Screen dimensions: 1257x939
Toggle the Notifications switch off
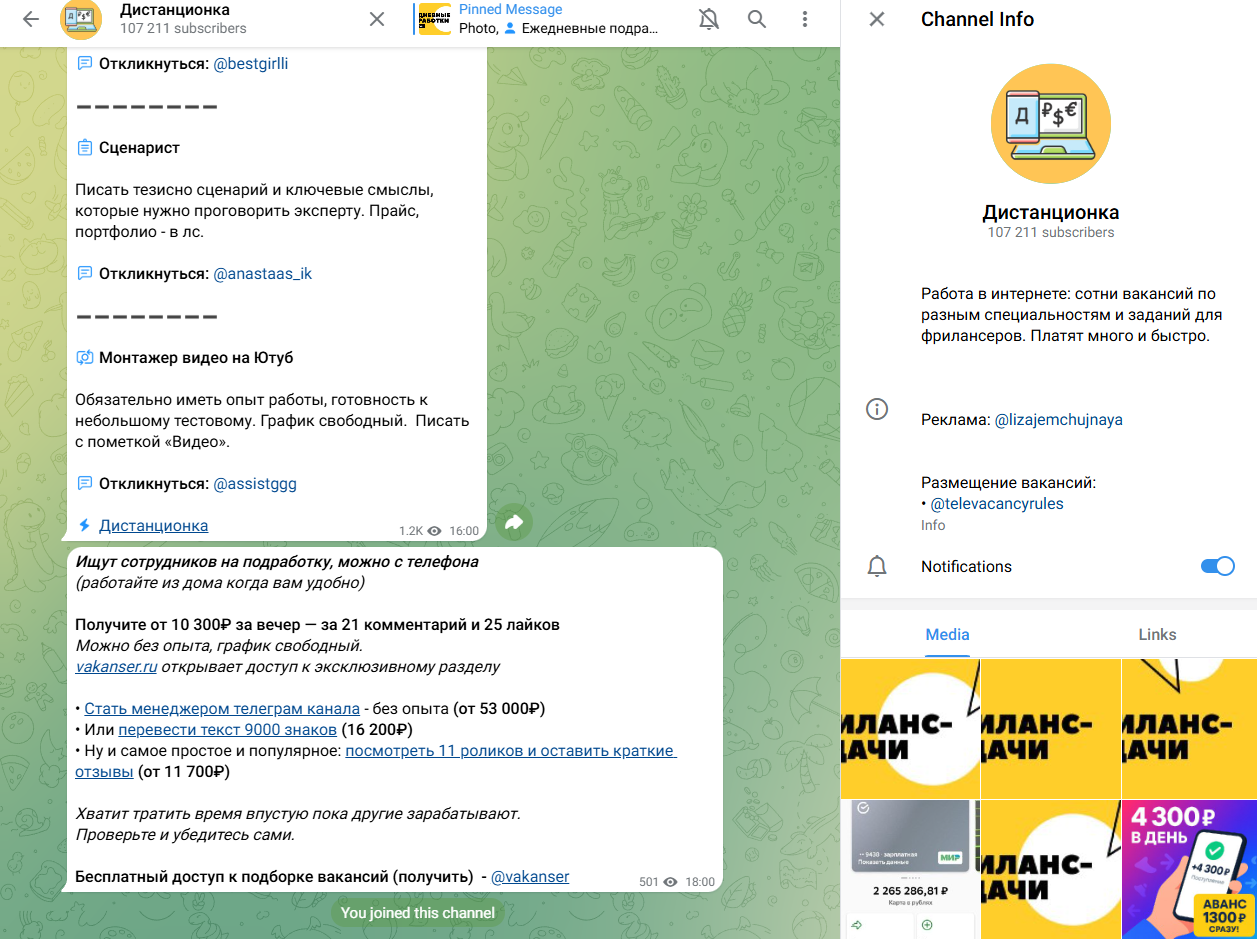pos(1217,566)
